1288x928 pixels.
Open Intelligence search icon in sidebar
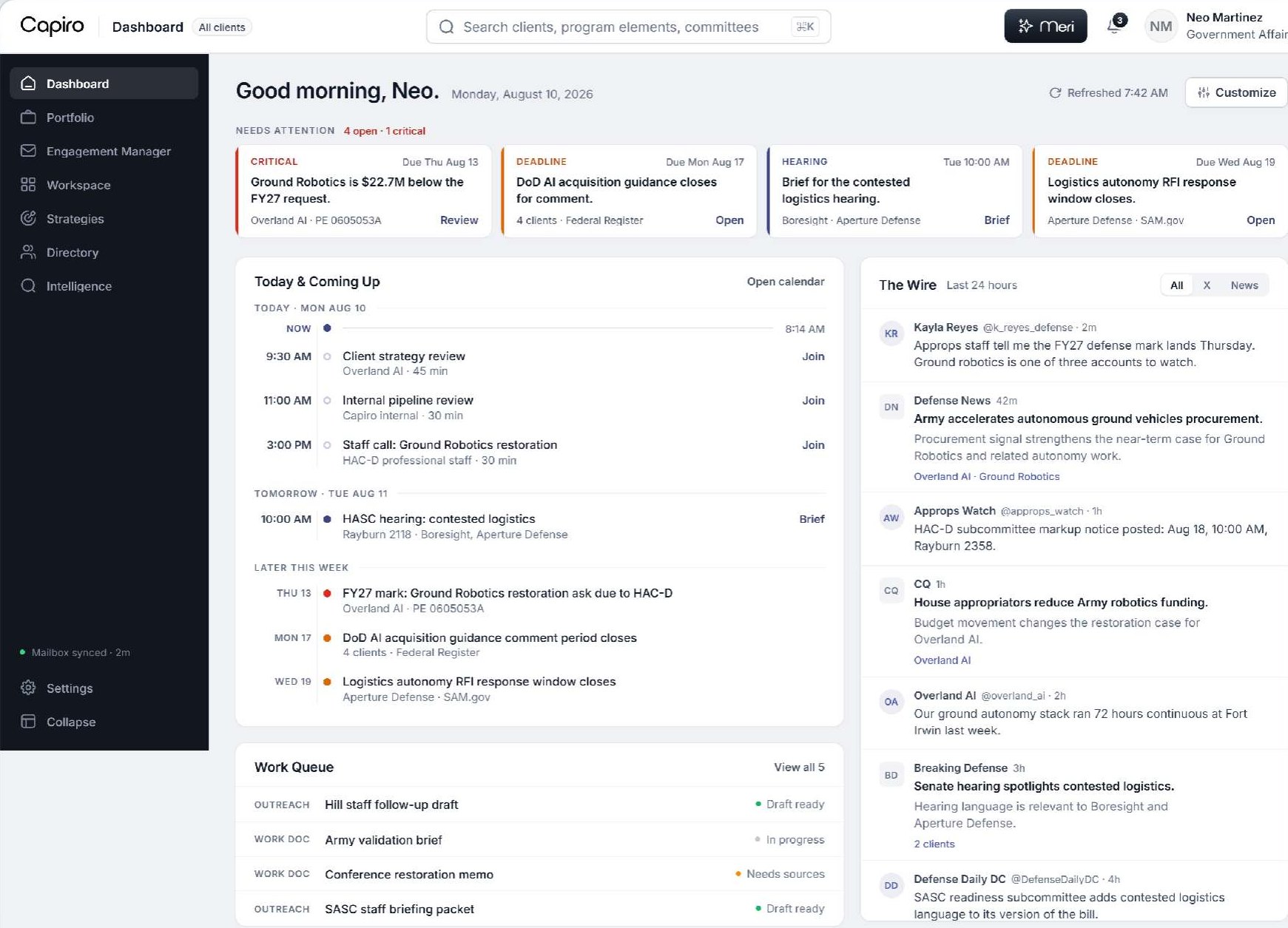[28, 286]
